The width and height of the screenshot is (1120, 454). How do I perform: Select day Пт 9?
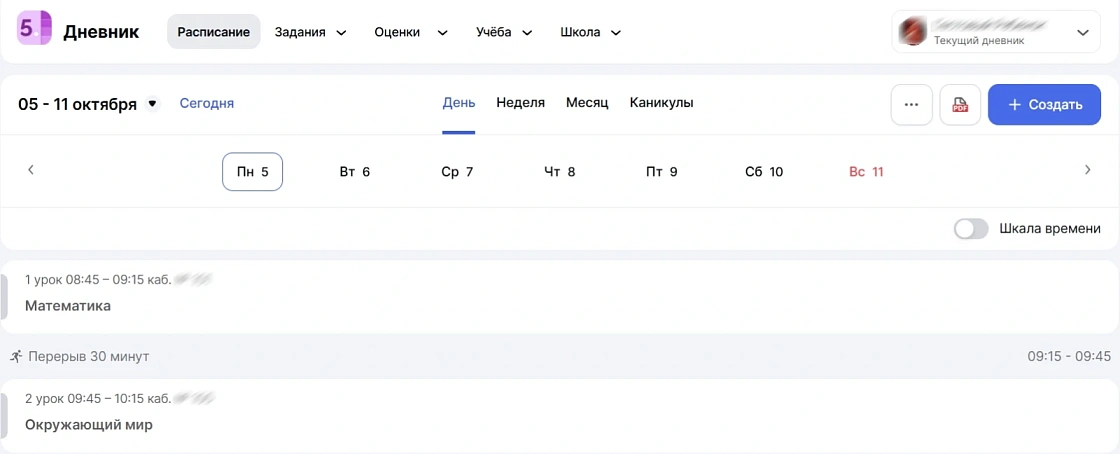click(x=661, y=171)
